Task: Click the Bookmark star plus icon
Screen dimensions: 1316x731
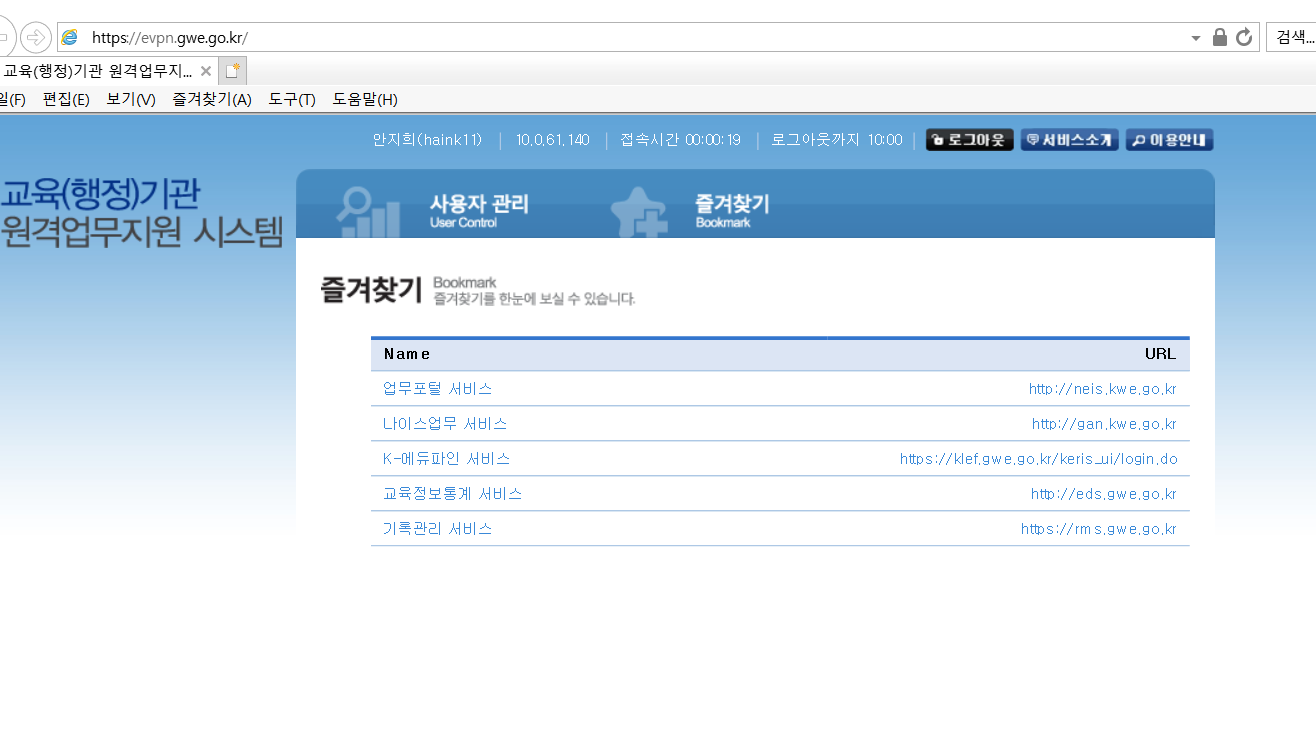Action: 639,212
